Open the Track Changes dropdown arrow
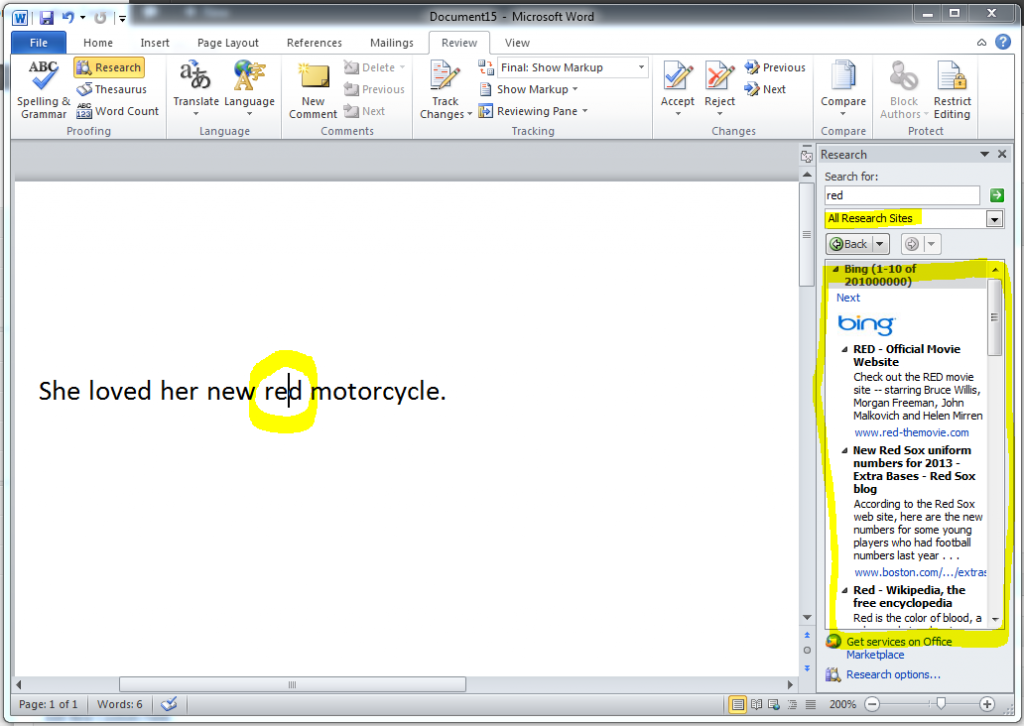The image size is (1024, 726). pos(470,114)
